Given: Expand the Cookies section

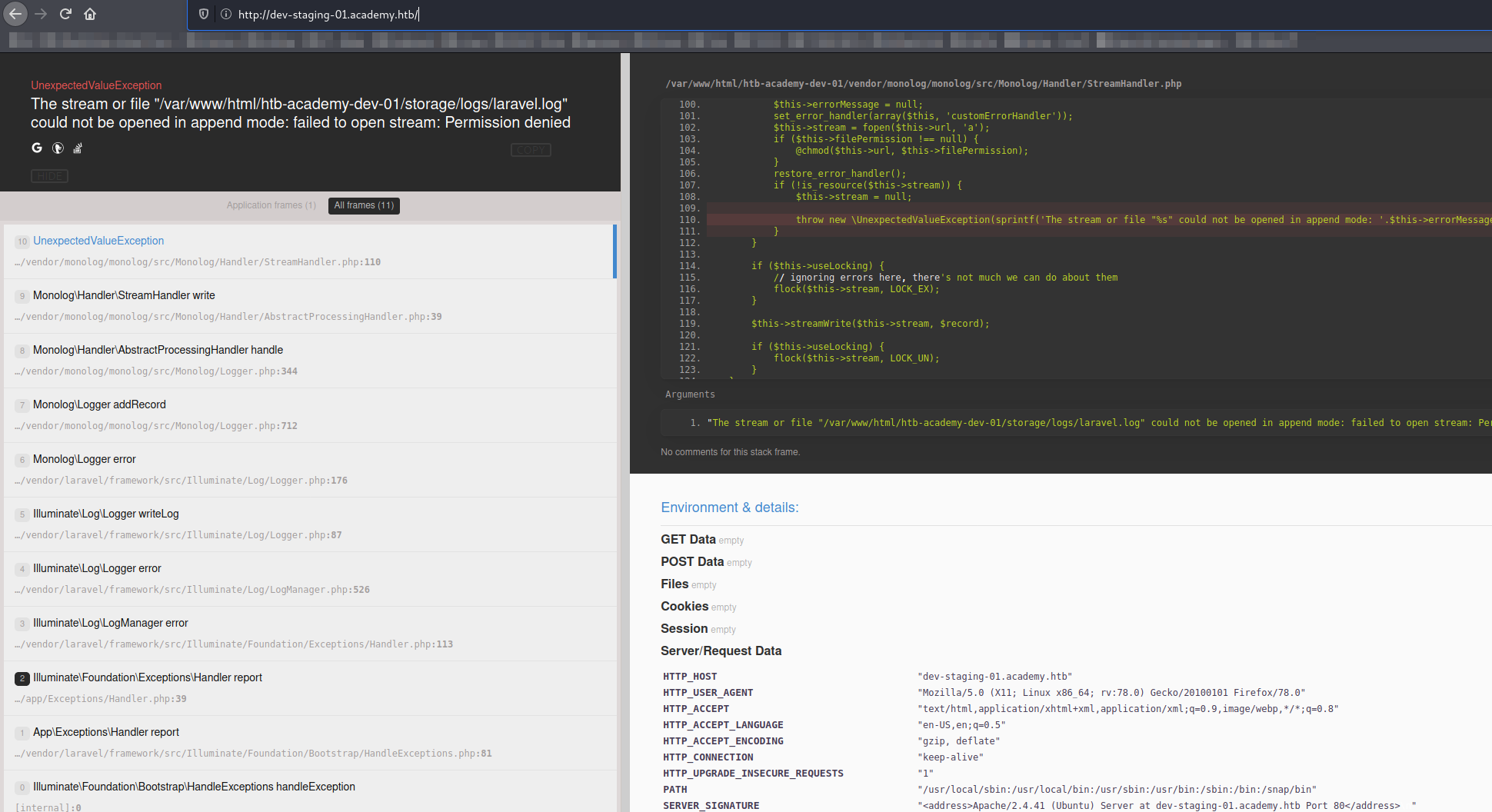Looking at the screenshot, I should [x=684, y=607].
